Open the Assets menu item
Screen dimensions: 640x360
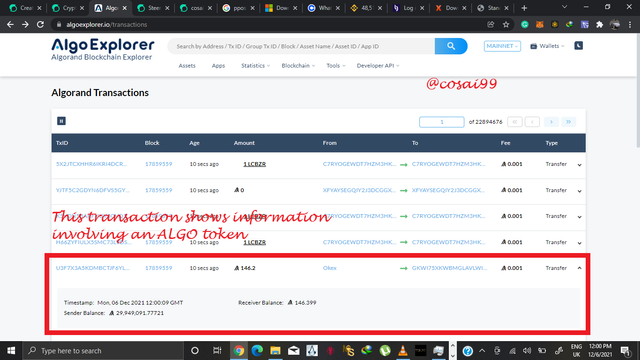click(187, 65)
